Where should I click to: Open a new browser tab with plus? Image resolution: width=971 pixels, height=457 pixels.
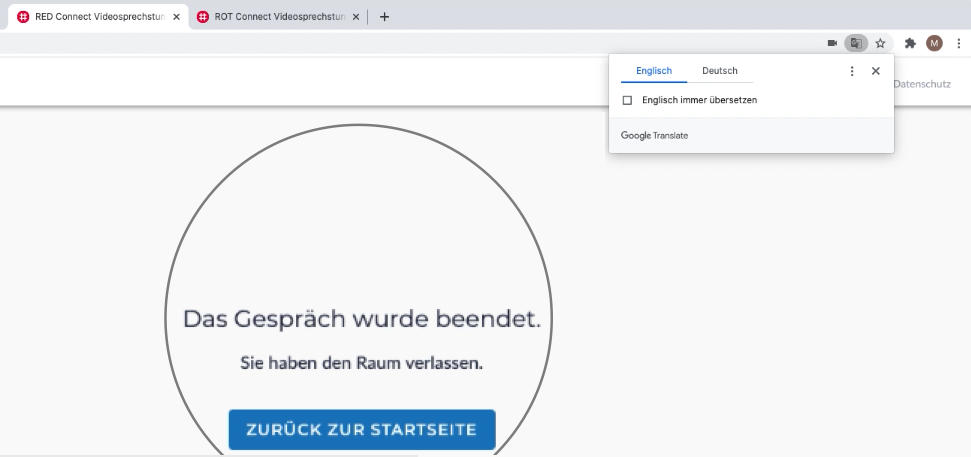(384, 17)
